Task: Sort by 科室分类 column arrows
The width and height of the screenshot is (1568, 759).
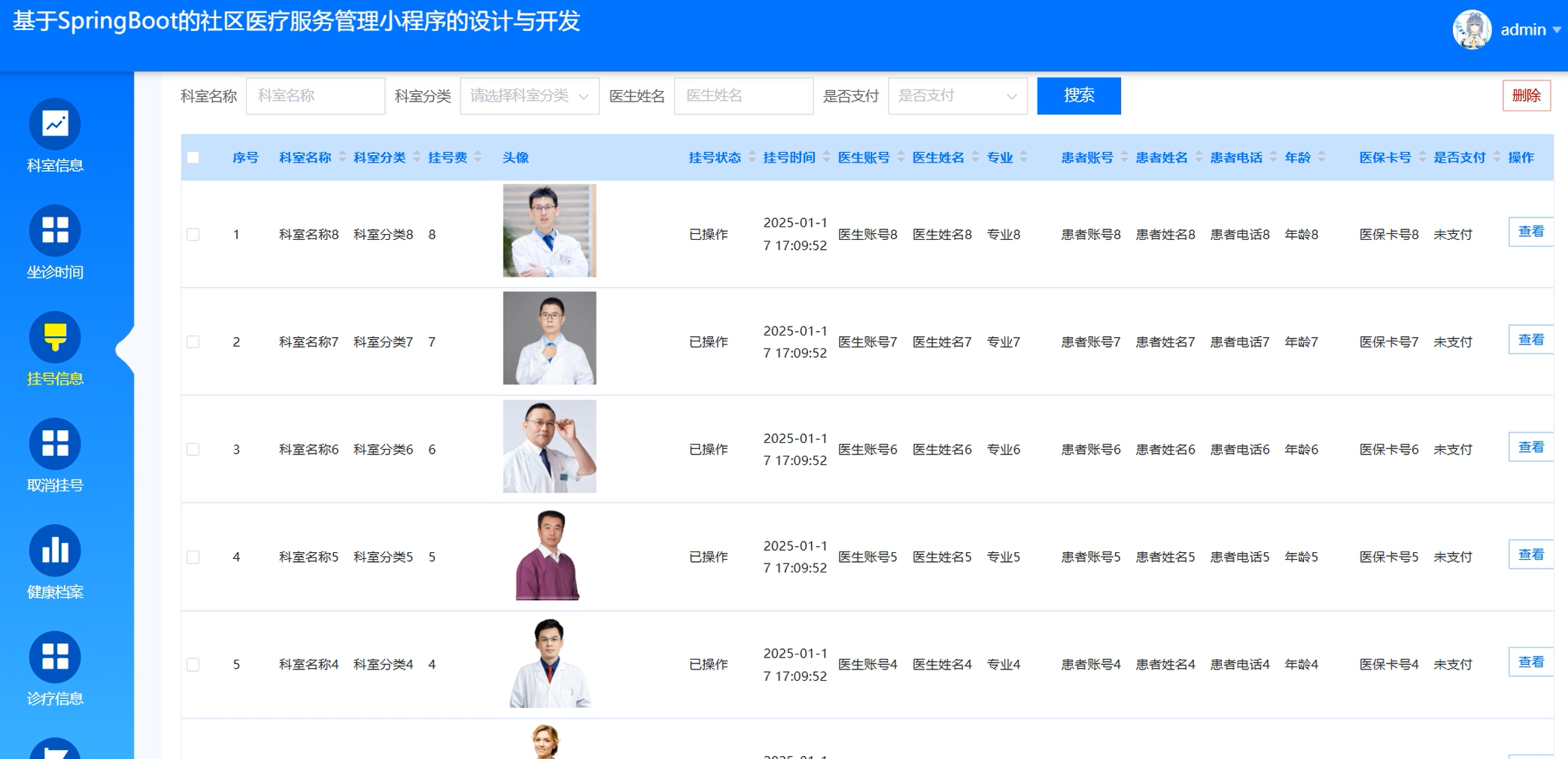Action: pos(417,157)
